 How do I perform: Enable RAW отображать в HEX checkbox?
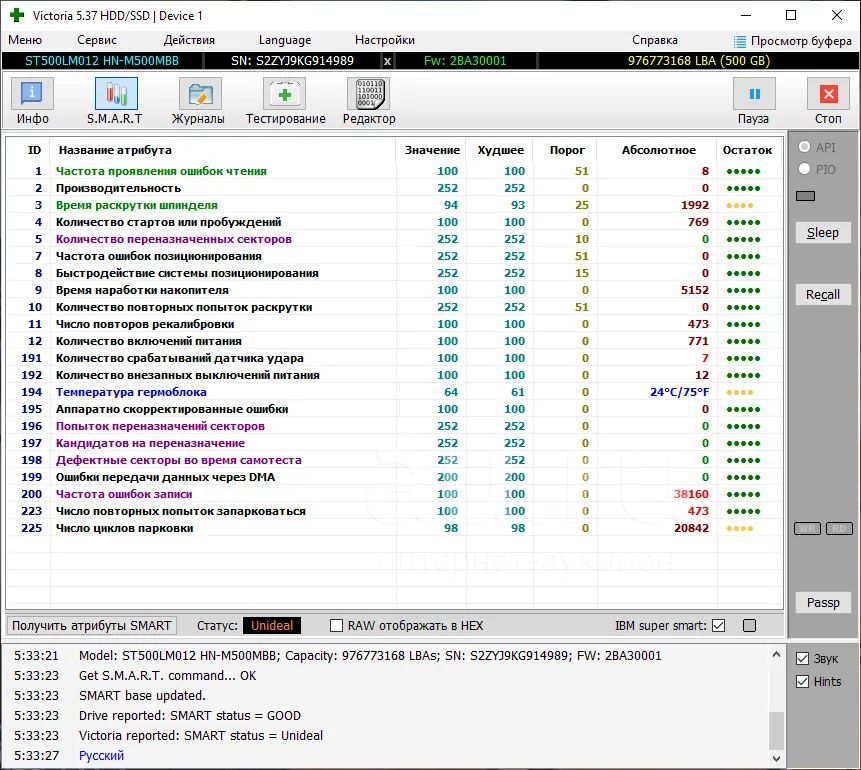click(337, 626)
